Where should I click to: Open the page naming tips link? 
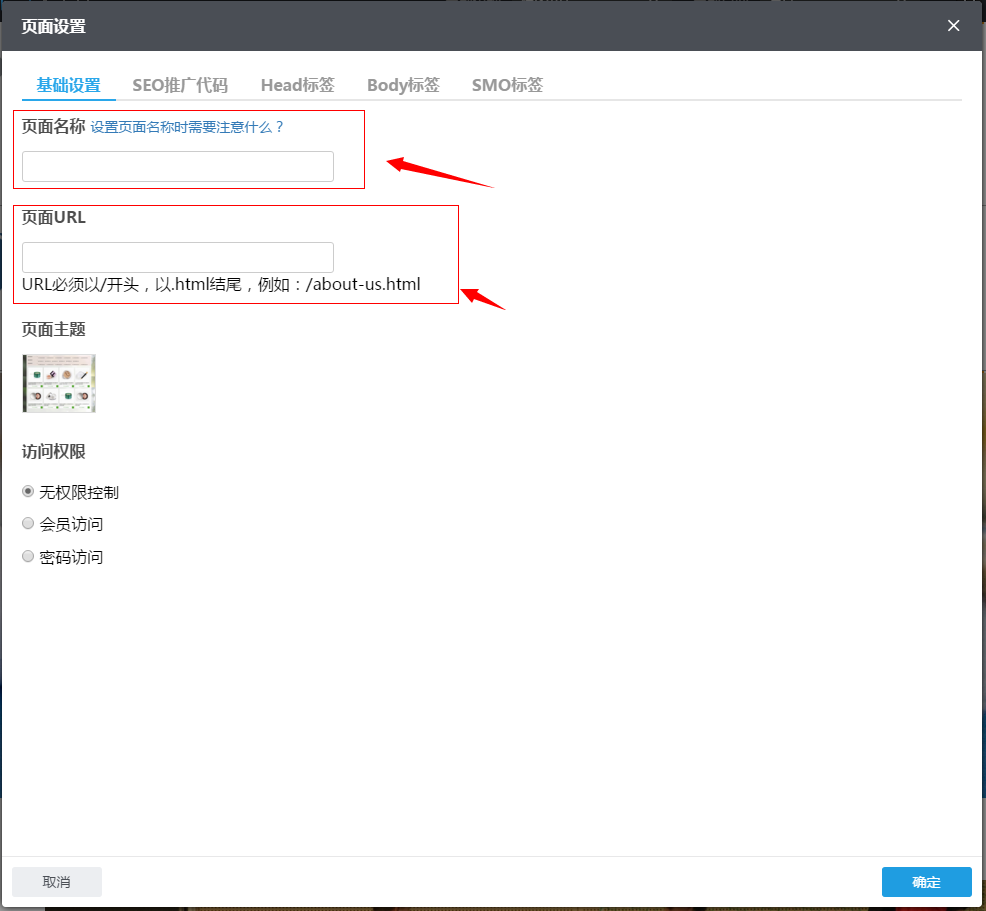point(185,126)
